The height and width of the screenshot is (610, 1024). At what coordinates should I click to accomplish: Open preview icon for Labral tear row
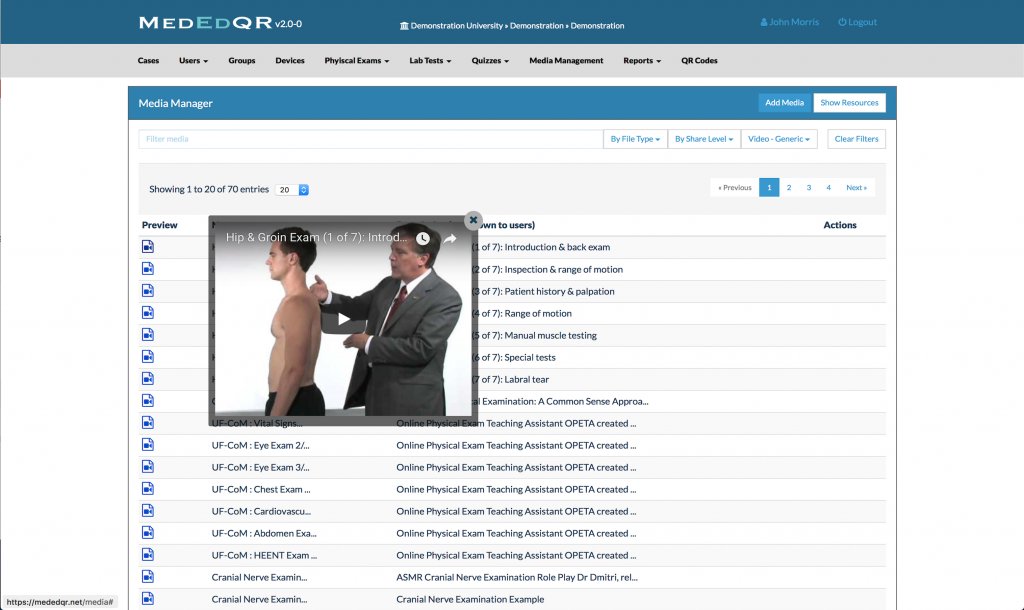point(148,379)
